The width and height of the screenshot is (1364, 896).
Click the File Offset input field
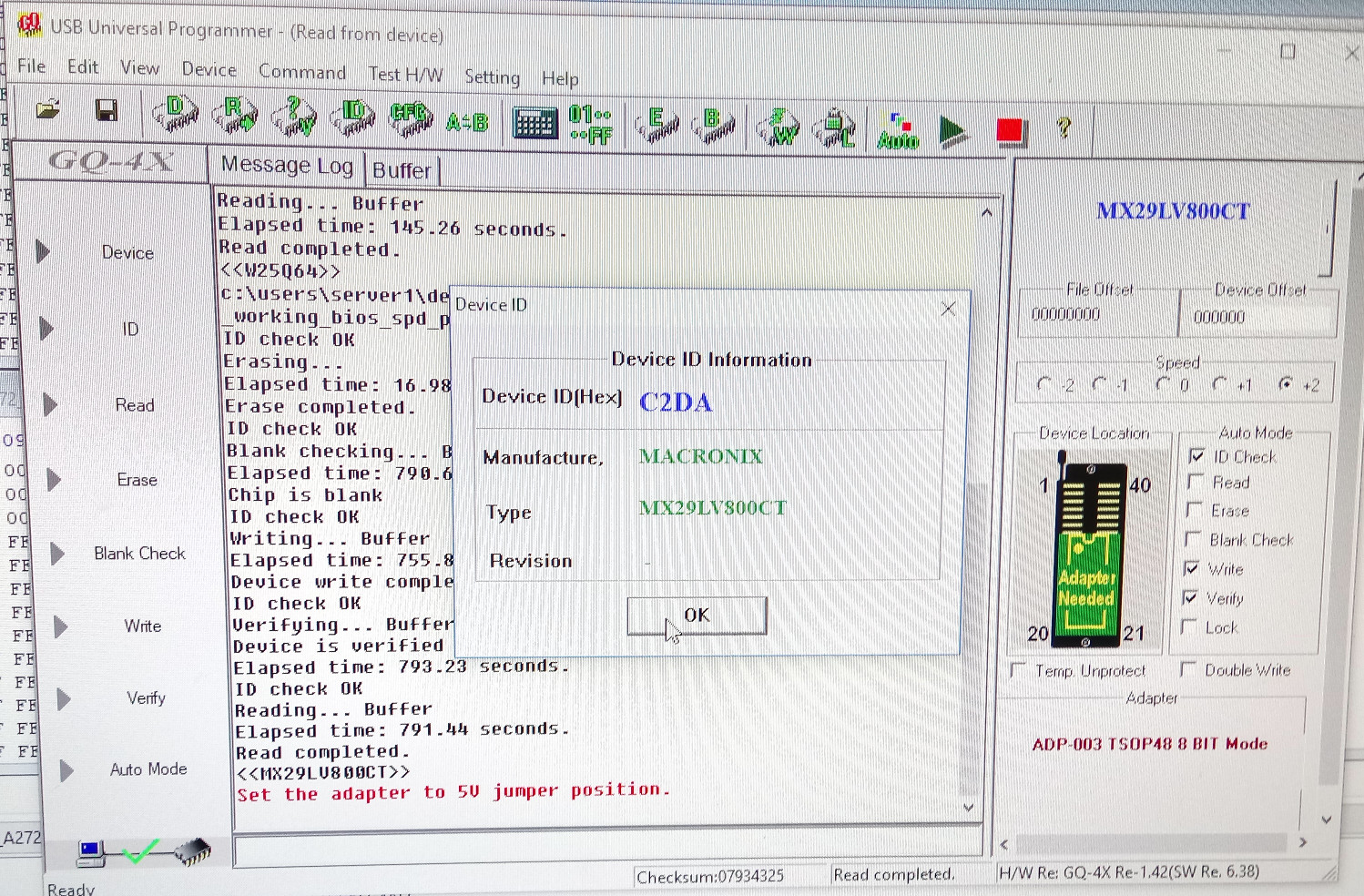[1096, 315]
